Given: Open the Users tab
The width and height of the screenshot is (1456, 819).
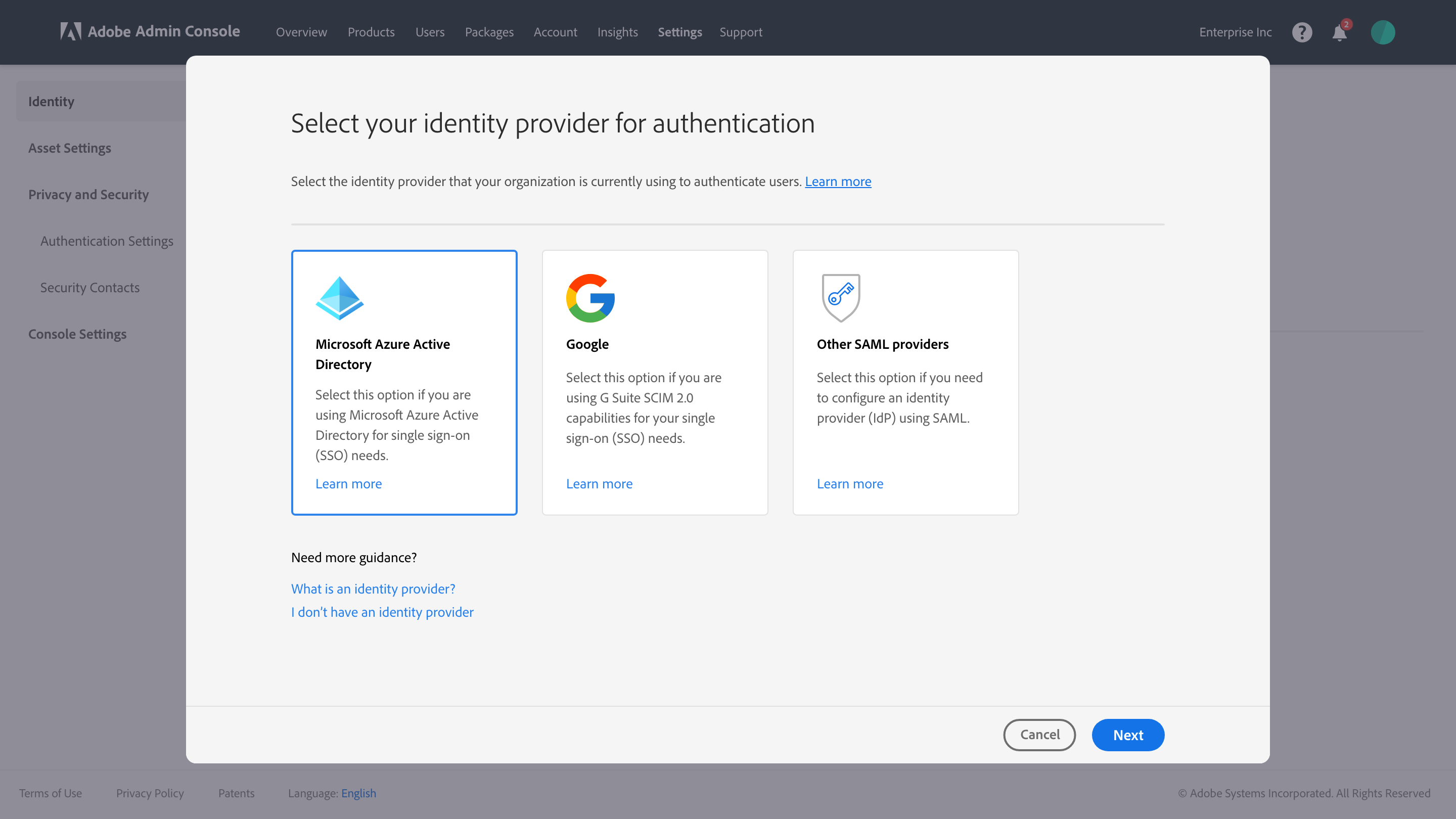Looking at the screenshot, I should click(430, 32).
